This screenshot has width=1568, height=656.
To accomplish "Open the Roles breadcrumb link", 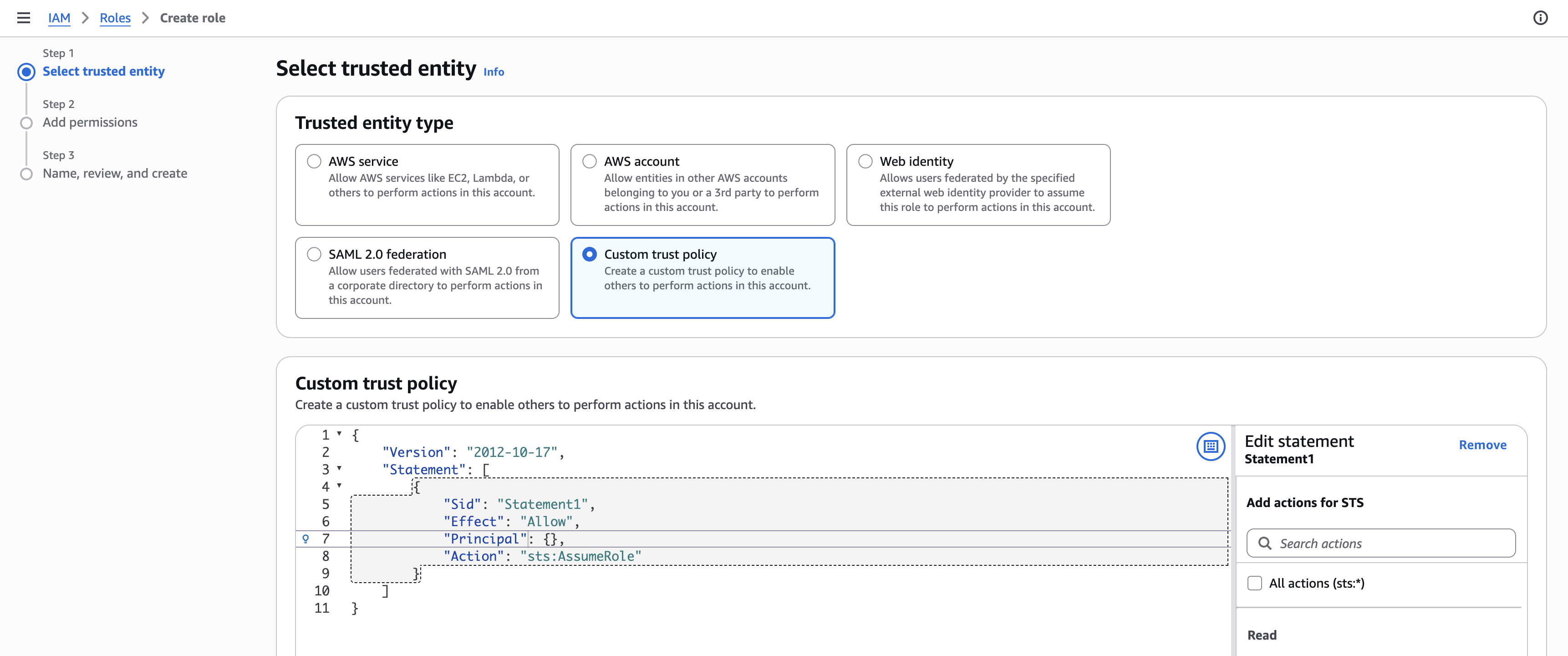I will 115,18.
